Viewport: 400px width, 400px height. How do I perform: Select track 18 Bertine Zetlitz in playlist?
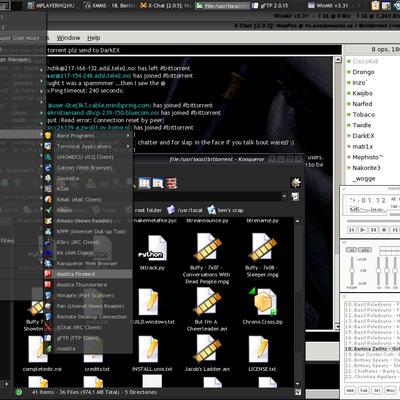372,349
